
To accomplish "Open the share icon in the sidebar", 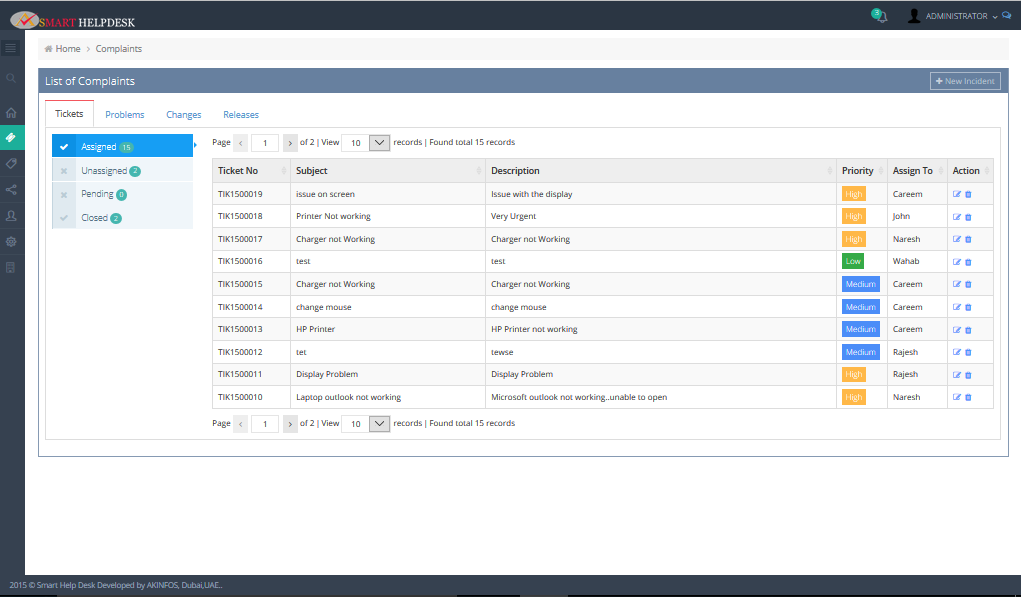I will point(11,189).
